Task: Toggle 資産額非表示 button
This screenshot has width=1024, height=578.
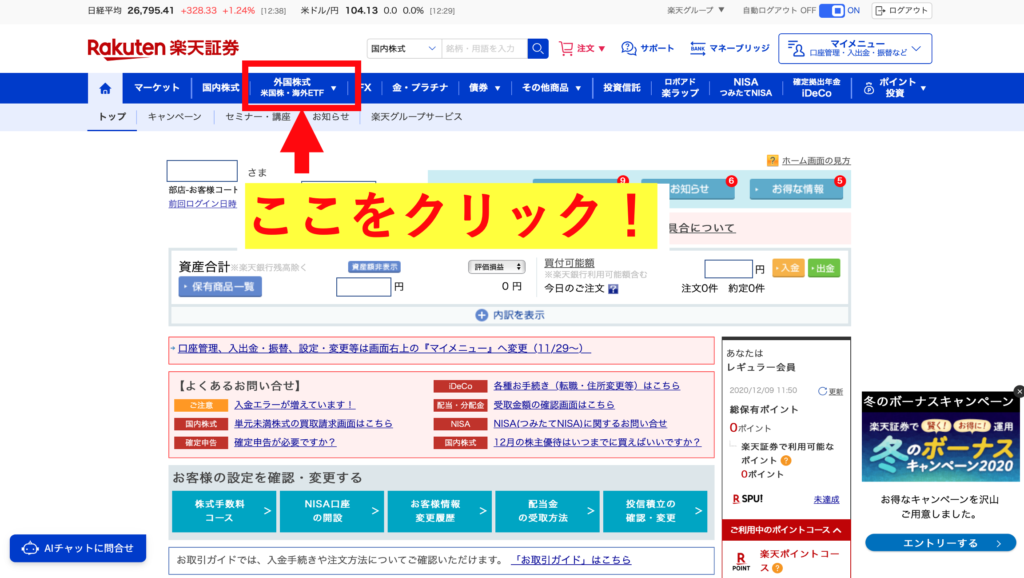Action: [374, 267]
